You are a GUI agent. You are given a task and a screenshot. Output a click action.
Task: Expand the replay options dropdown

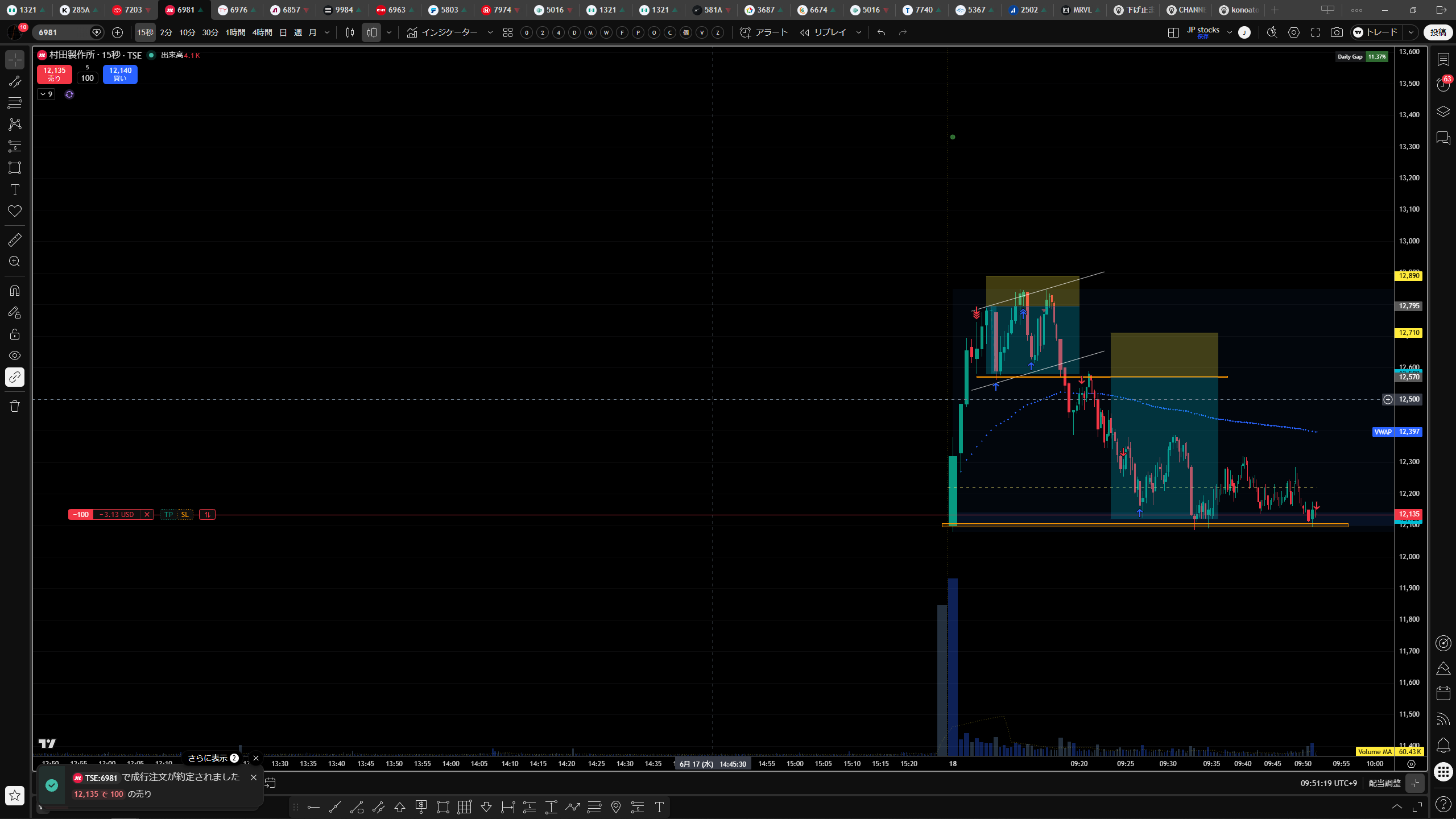859,32
